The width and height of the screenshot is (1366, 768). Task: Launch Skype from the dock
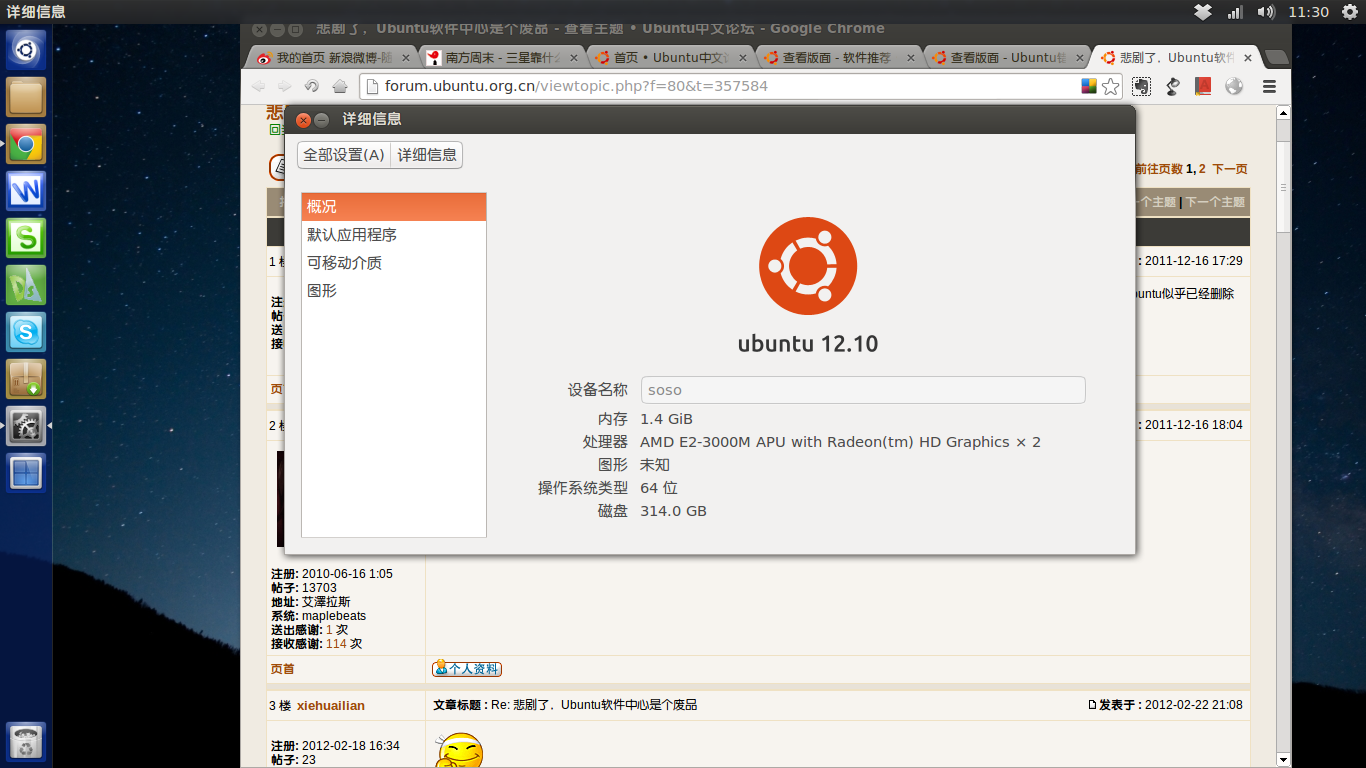(x=26, y=332)
